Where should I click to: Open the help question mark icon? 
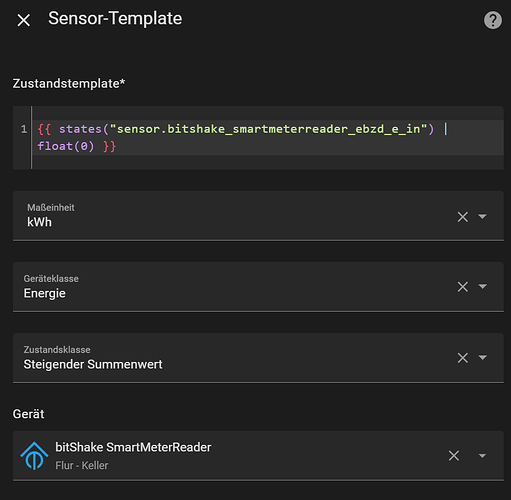[x=493, y=20]
